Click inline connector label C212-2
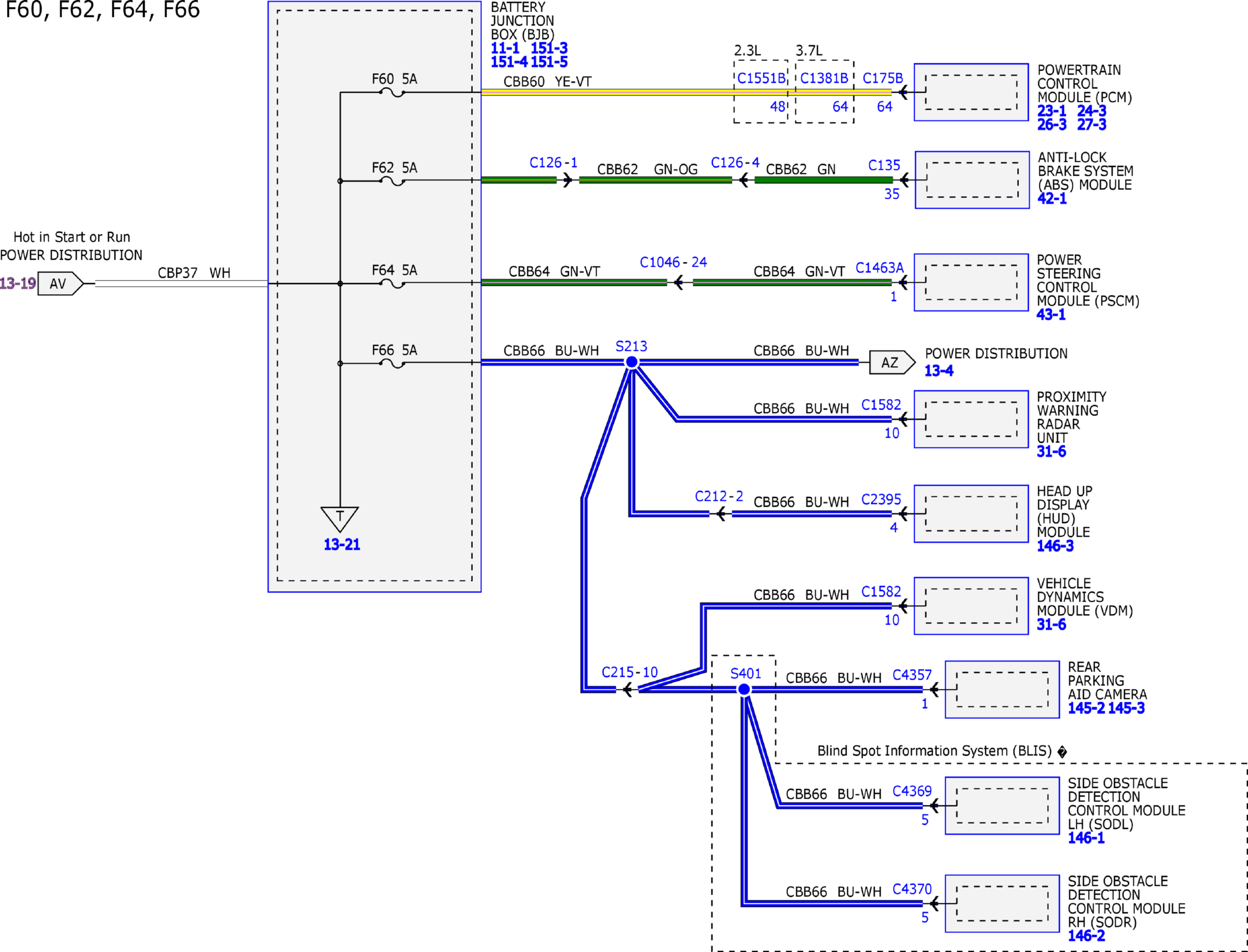 pyautogui.click(x=719, y=496)
